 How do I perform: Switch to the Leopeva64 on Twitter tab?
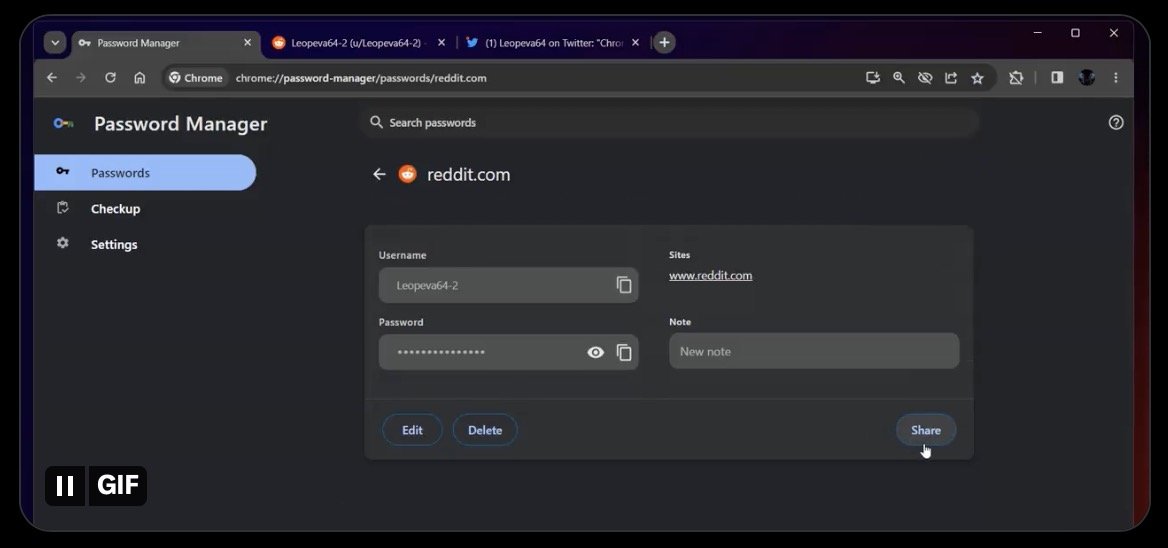(x=551, y=43)
